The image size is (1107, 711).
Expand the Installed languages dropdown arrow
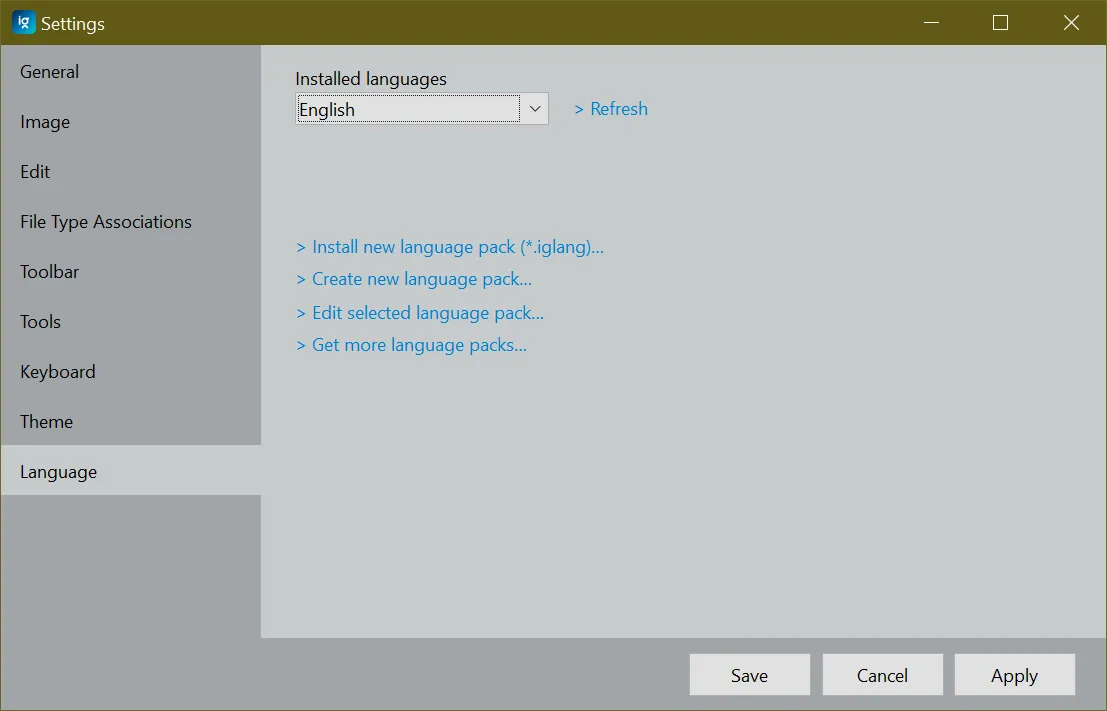534,109
